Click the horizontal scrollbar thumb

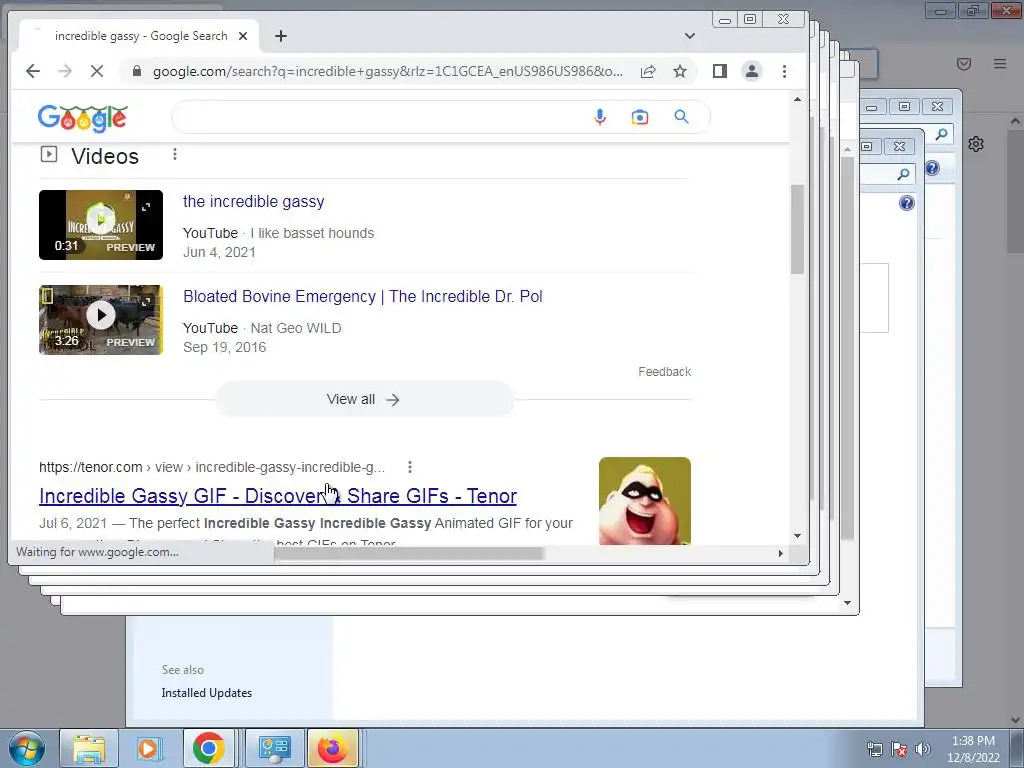(x=409, y=553)
